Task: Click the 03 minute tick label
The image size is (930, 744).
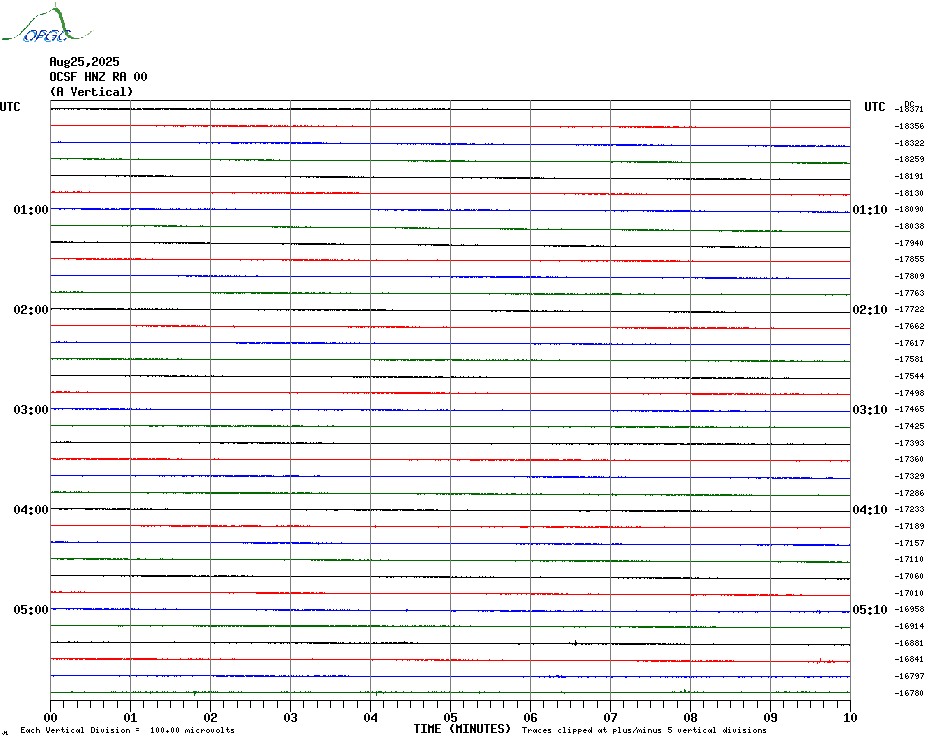Action: [290, 717]
